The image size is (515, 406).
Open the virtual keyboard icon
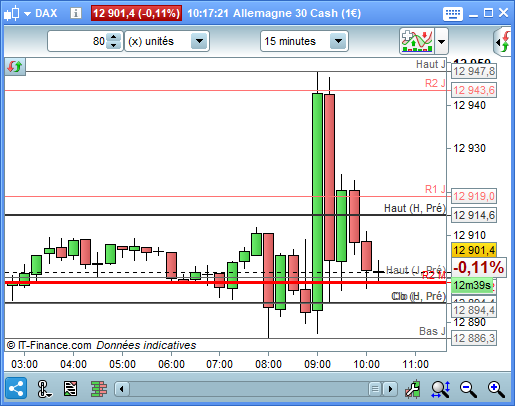(453, 14)
